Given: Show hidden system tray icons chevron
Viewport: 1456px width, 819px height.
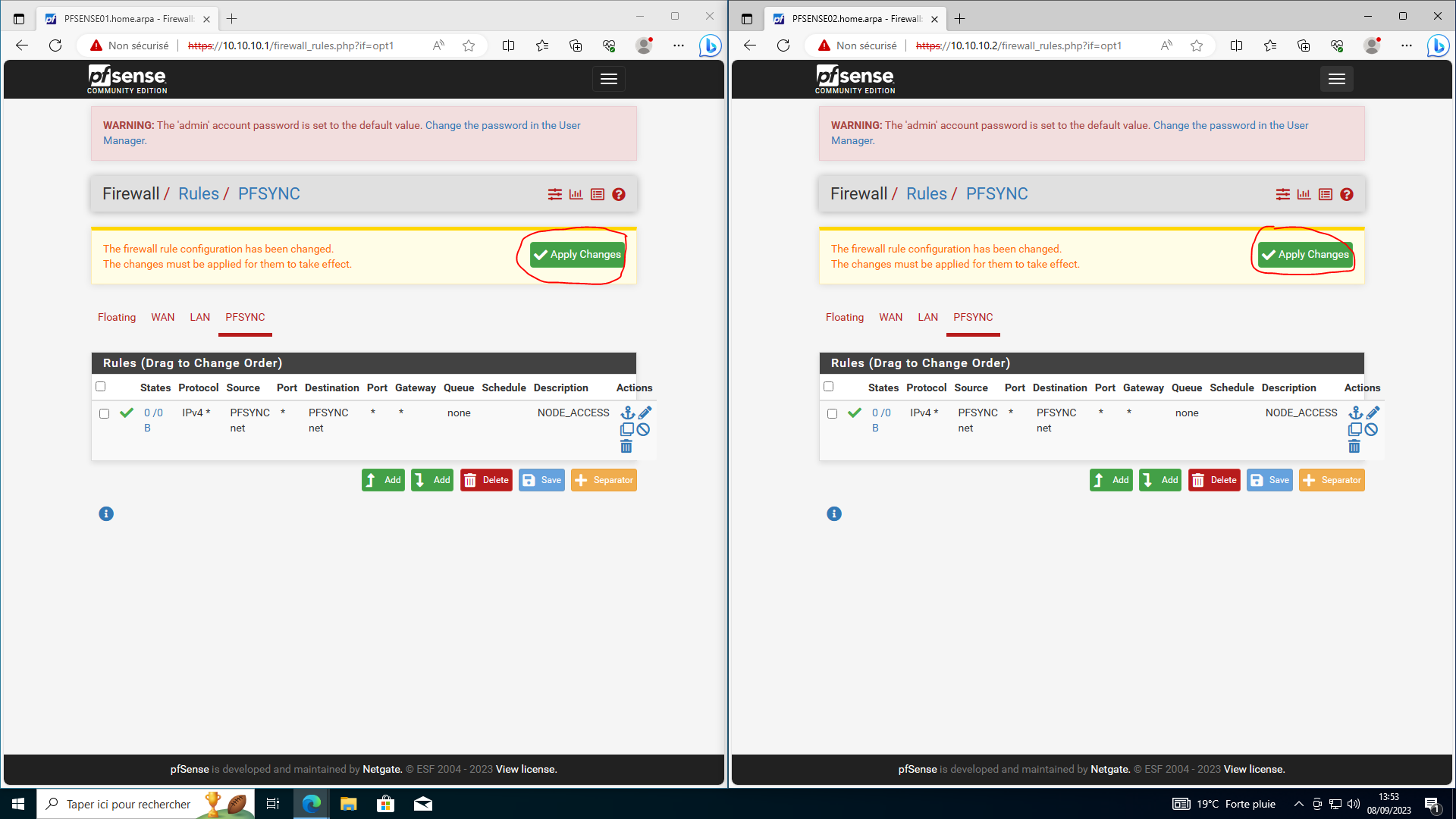Looking at the screenshot, I should (1298, 804).
